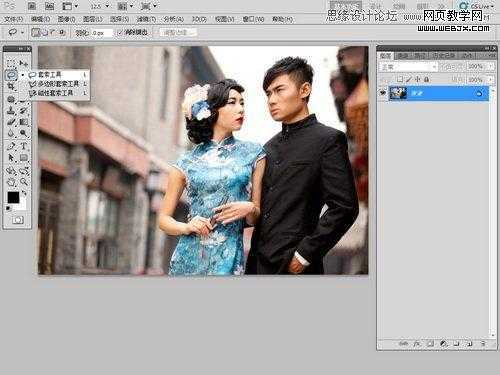Open the 文件(F) File menu
The height and width of the screenshot is (375, 500).
pos(13,19)
